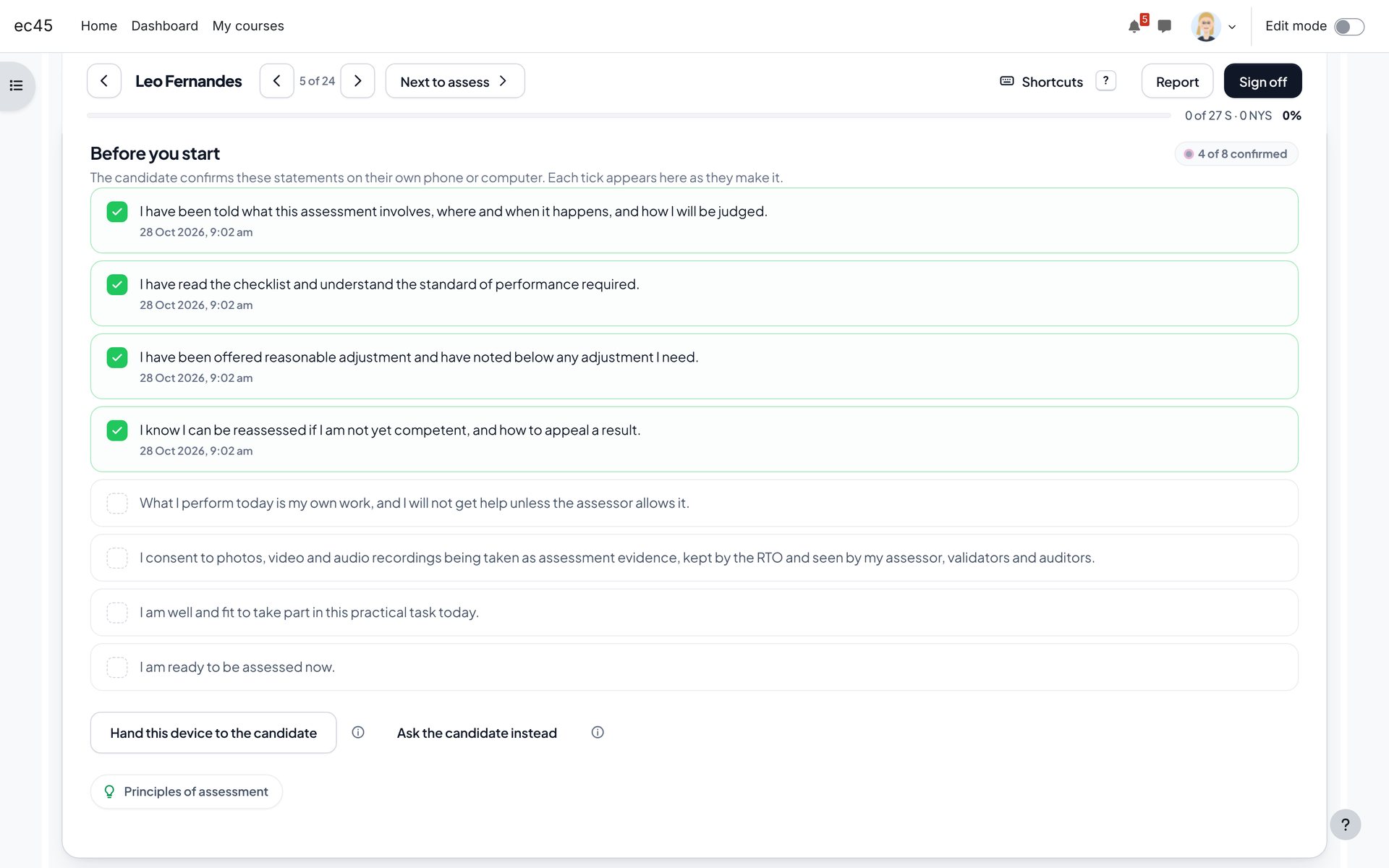Click the assessment progress bar
1389x868 pixels.
629,116
